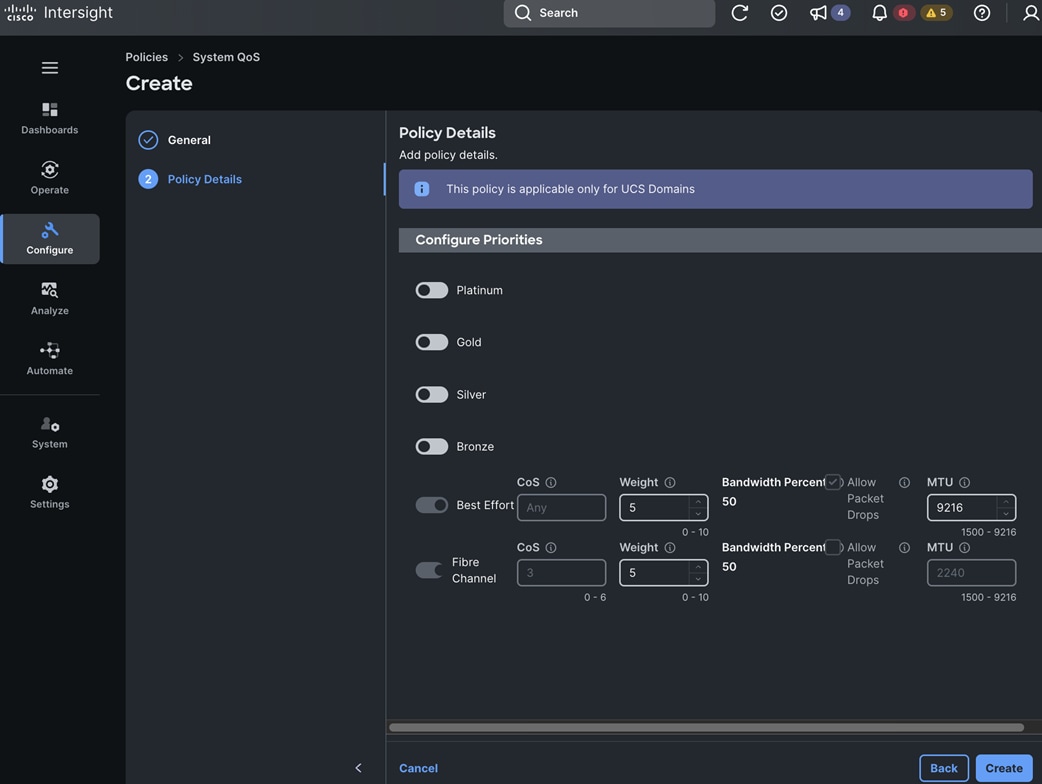This screenshot has height=784, width=1042.
Task: Increase Best Effort MTU with up arrow
Action: [x=1005, y=502]
